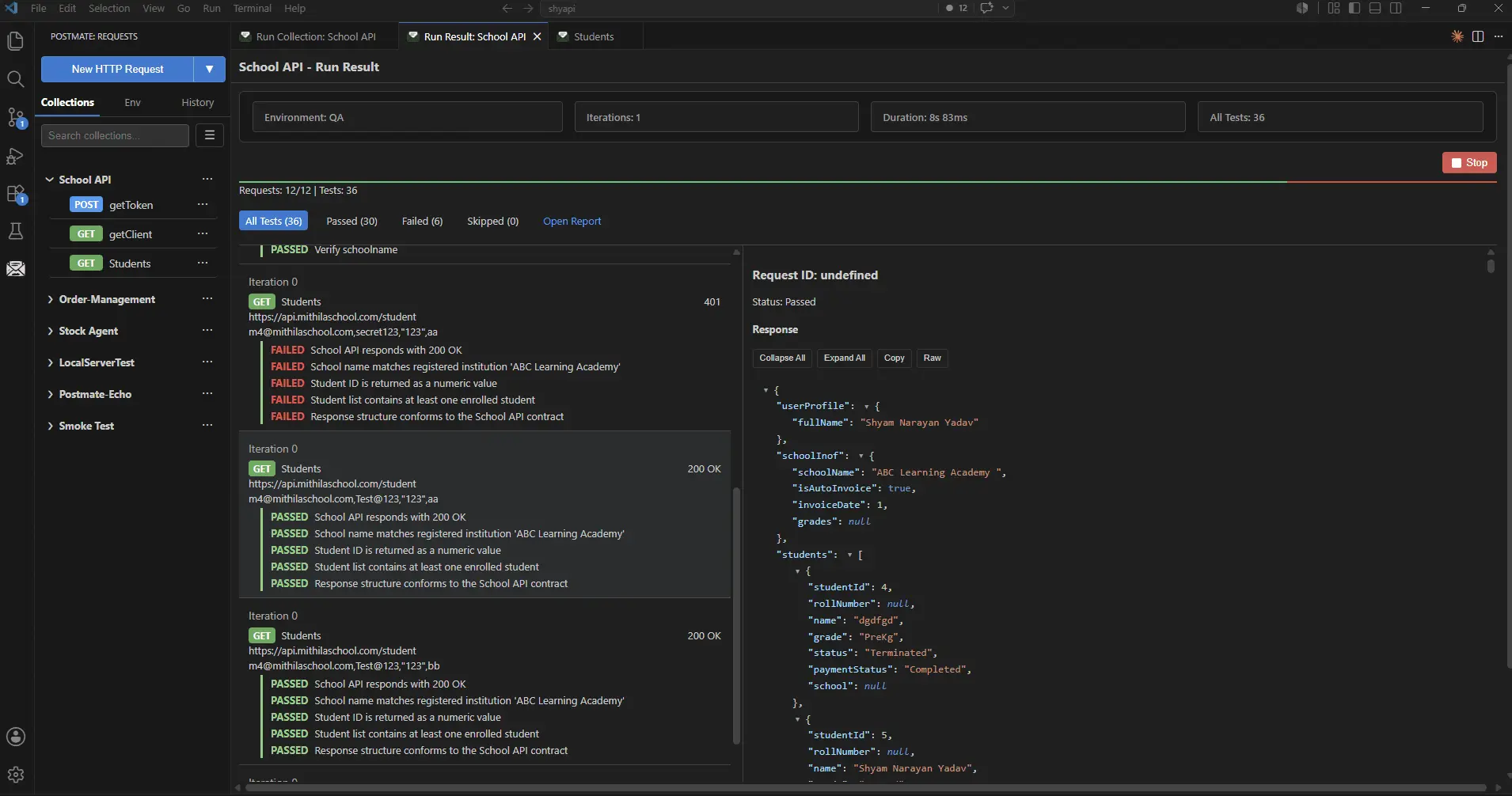Open Students request options ellipsis
The image size is (1512, 796).
203,263
